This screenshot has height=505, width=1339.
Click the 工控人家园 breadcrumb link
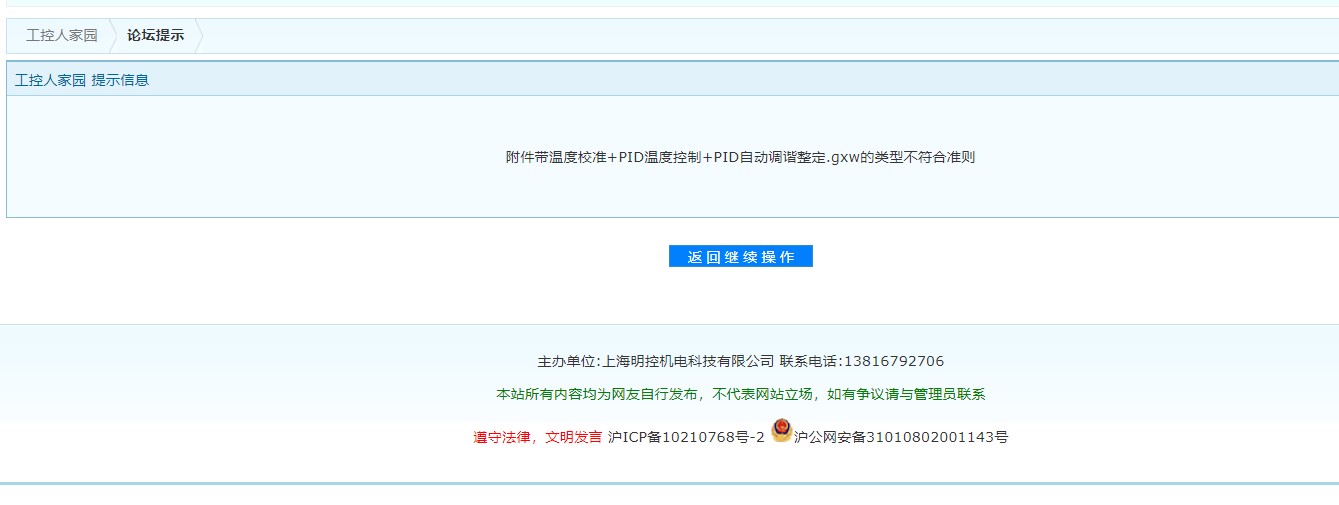coord(62,36)
